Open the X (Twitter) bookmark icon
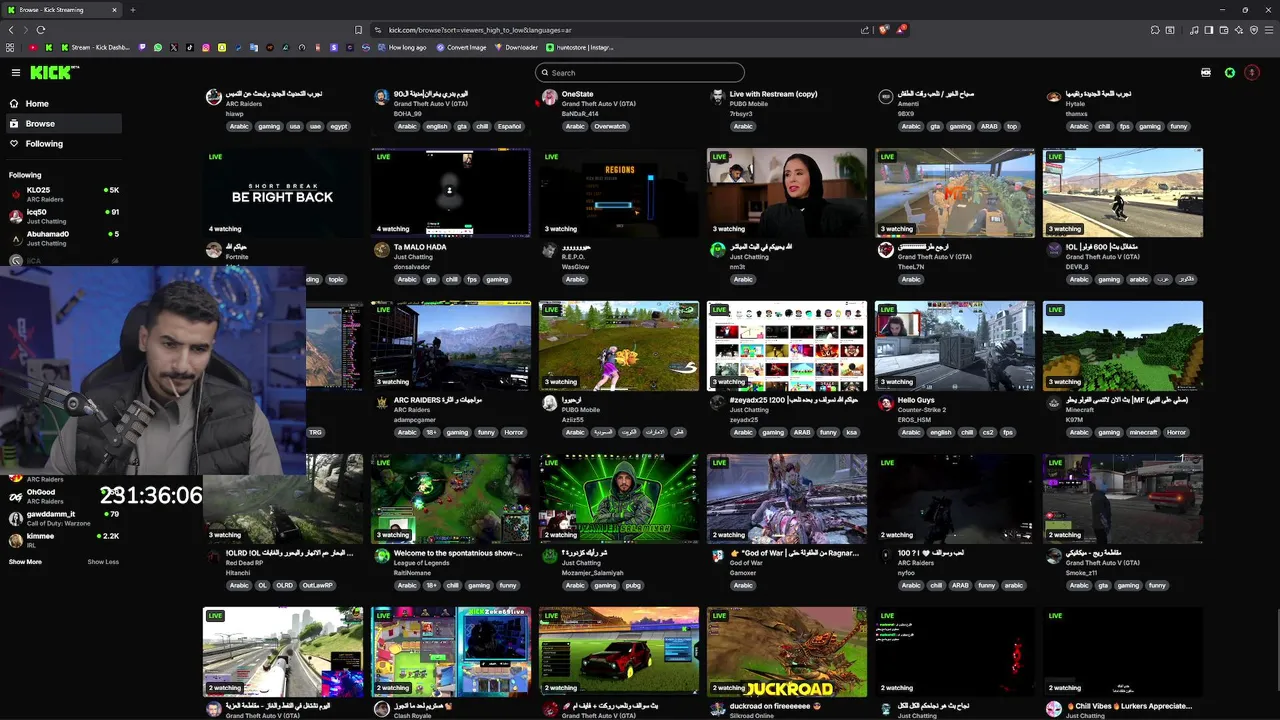This screenshot has height=720, width=1280. click(174, 47)
